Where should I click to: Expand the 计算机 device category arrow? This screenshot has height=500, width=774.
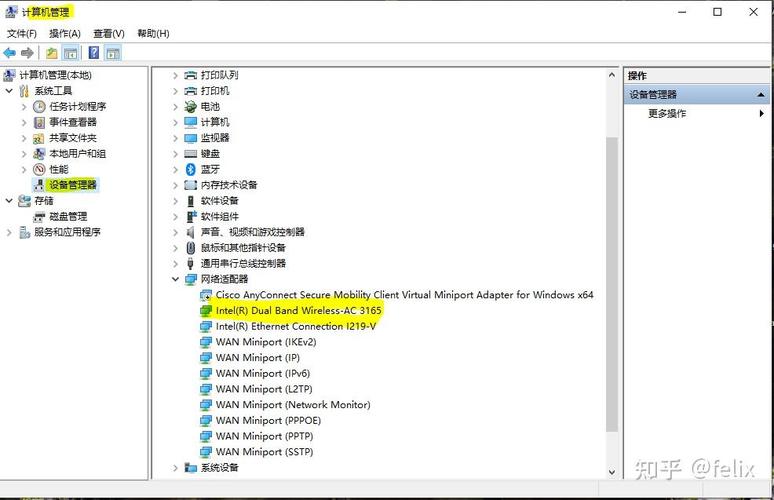(x=175, y=122)
